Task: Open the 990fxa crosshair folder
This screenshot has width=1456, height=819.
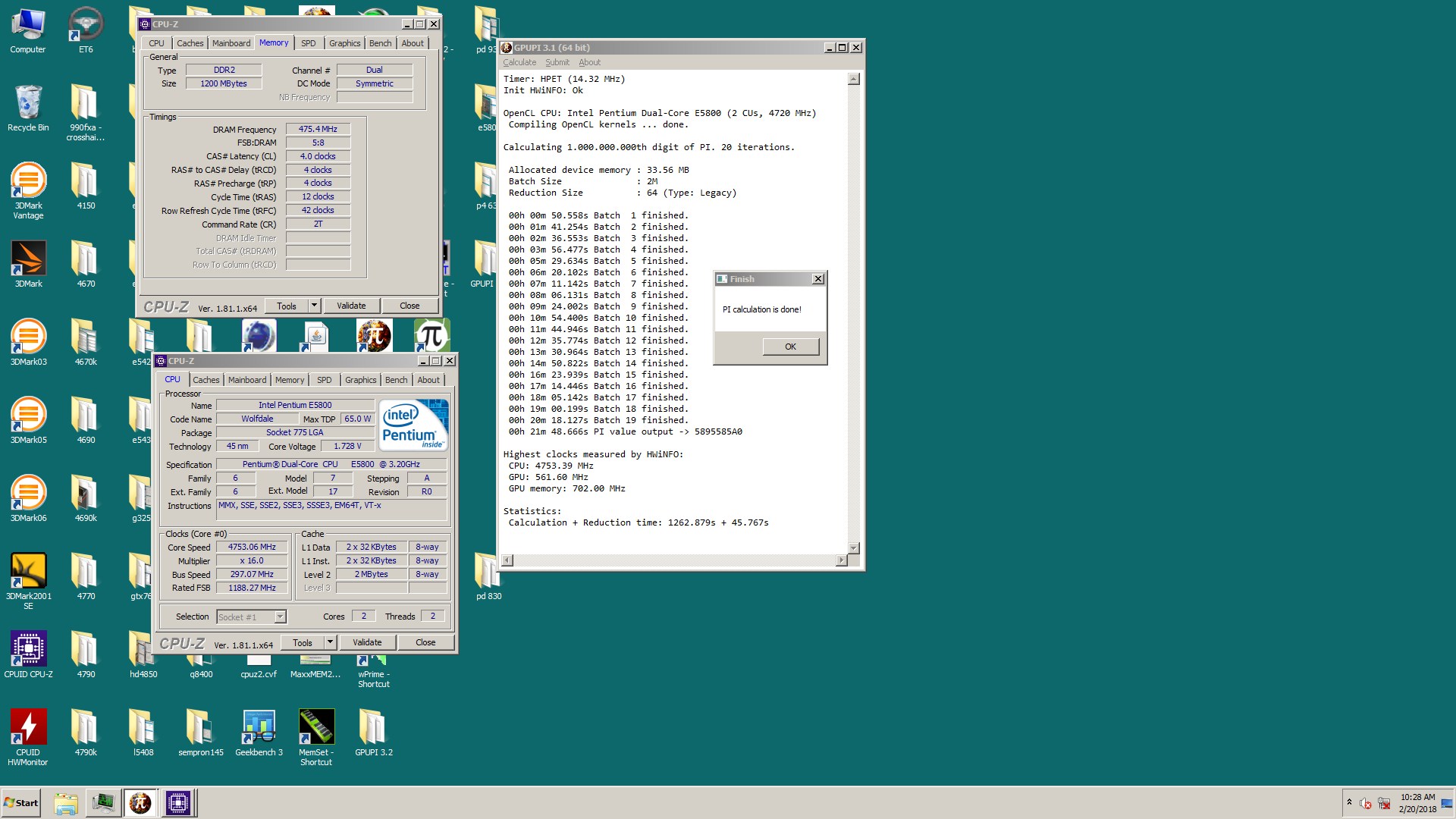Action: (86, 112)
